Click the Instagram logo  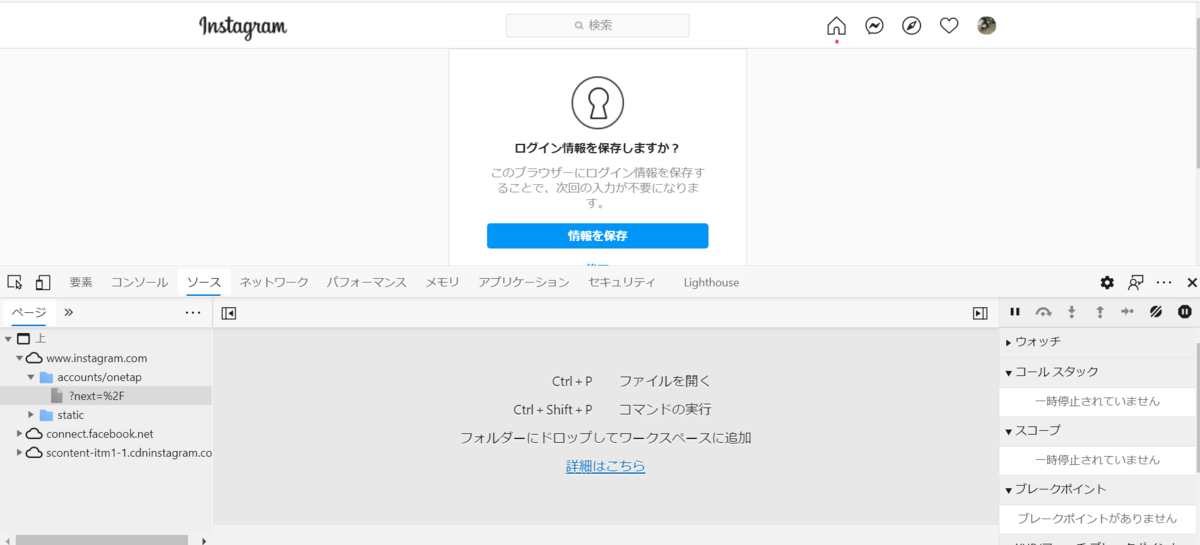[243, 27]
